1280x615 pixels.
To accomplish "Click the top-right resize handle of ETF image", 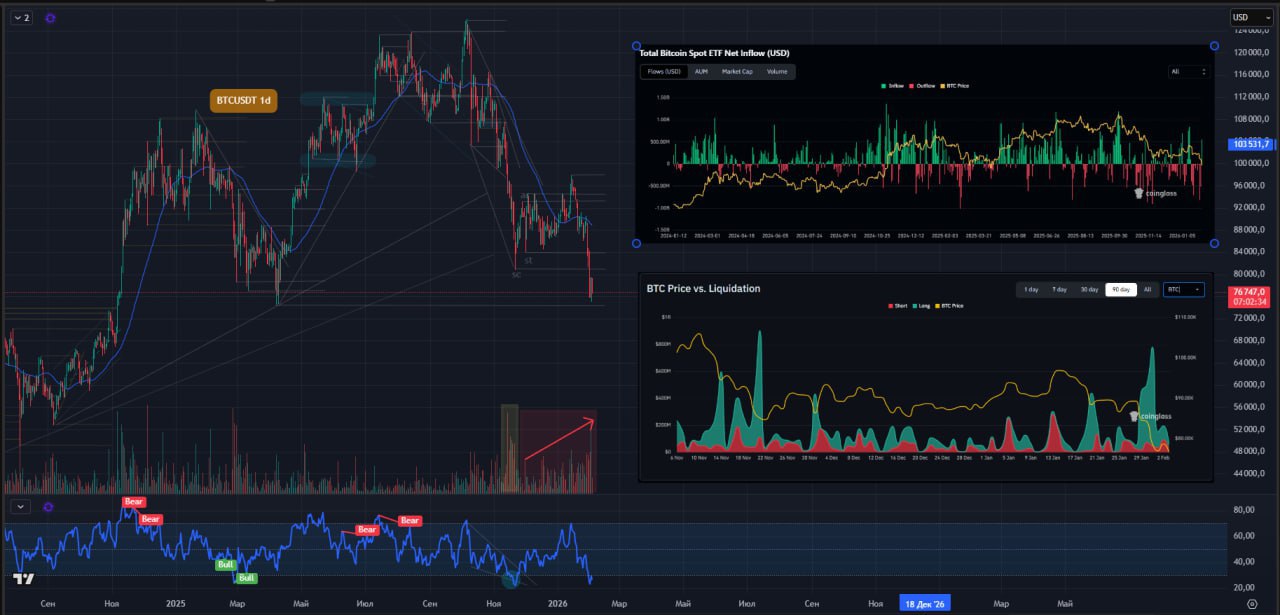I will [x=1214, y=46].
